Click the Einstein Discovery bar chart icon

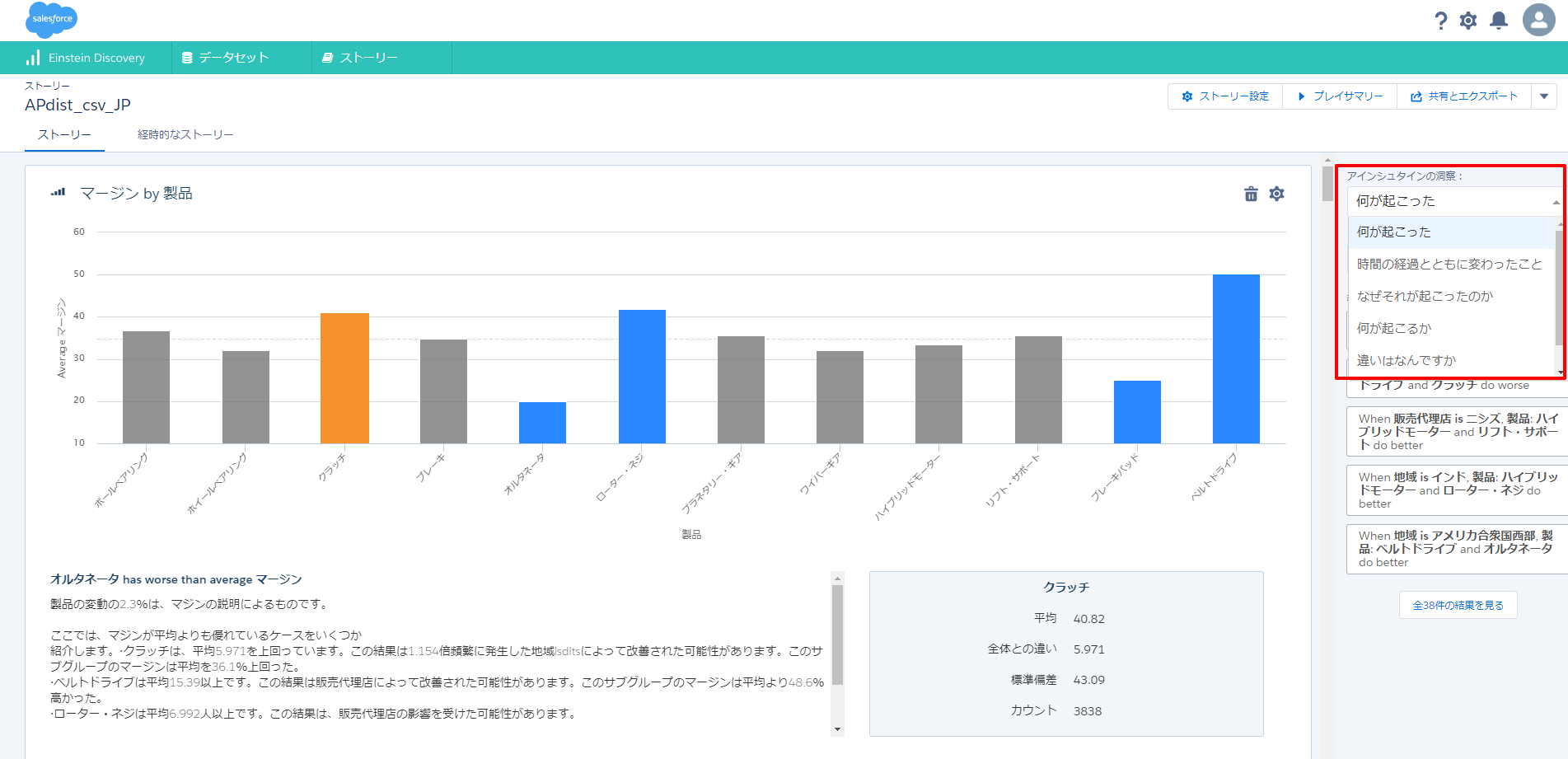pyautogui.click(x=33, y=58)
